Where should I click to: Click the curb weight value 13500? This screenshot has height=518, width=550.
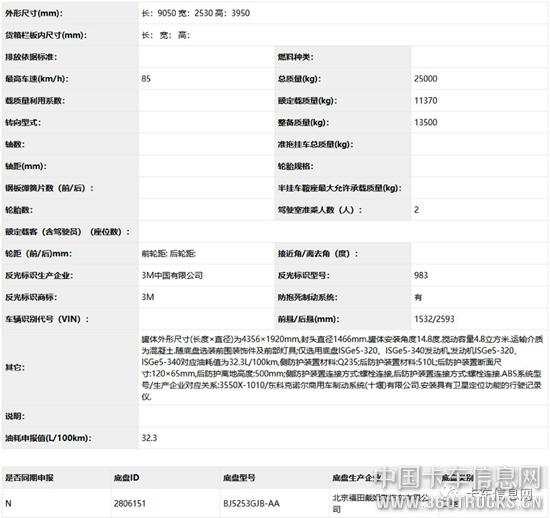tap(425, 122)
